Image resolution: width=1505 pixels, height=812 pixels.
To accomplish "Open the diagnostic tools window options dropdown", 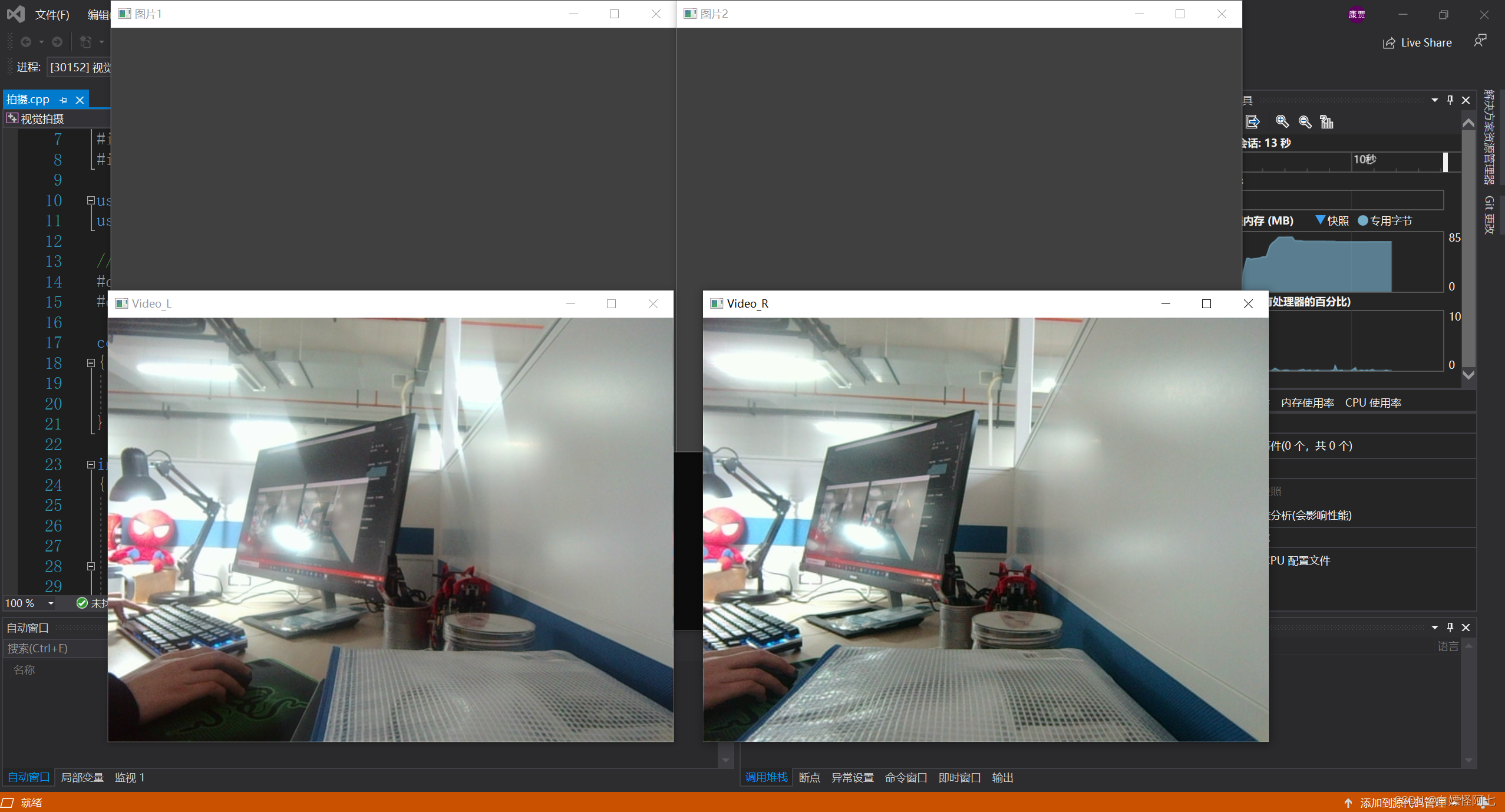I will click(1434, 100).
